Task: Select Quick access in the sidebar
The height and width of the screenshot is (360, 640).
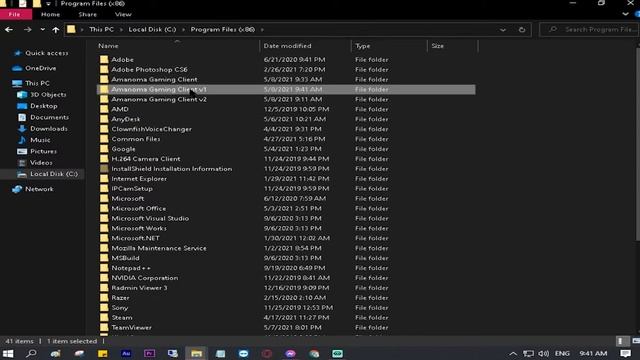Action: 41,53
